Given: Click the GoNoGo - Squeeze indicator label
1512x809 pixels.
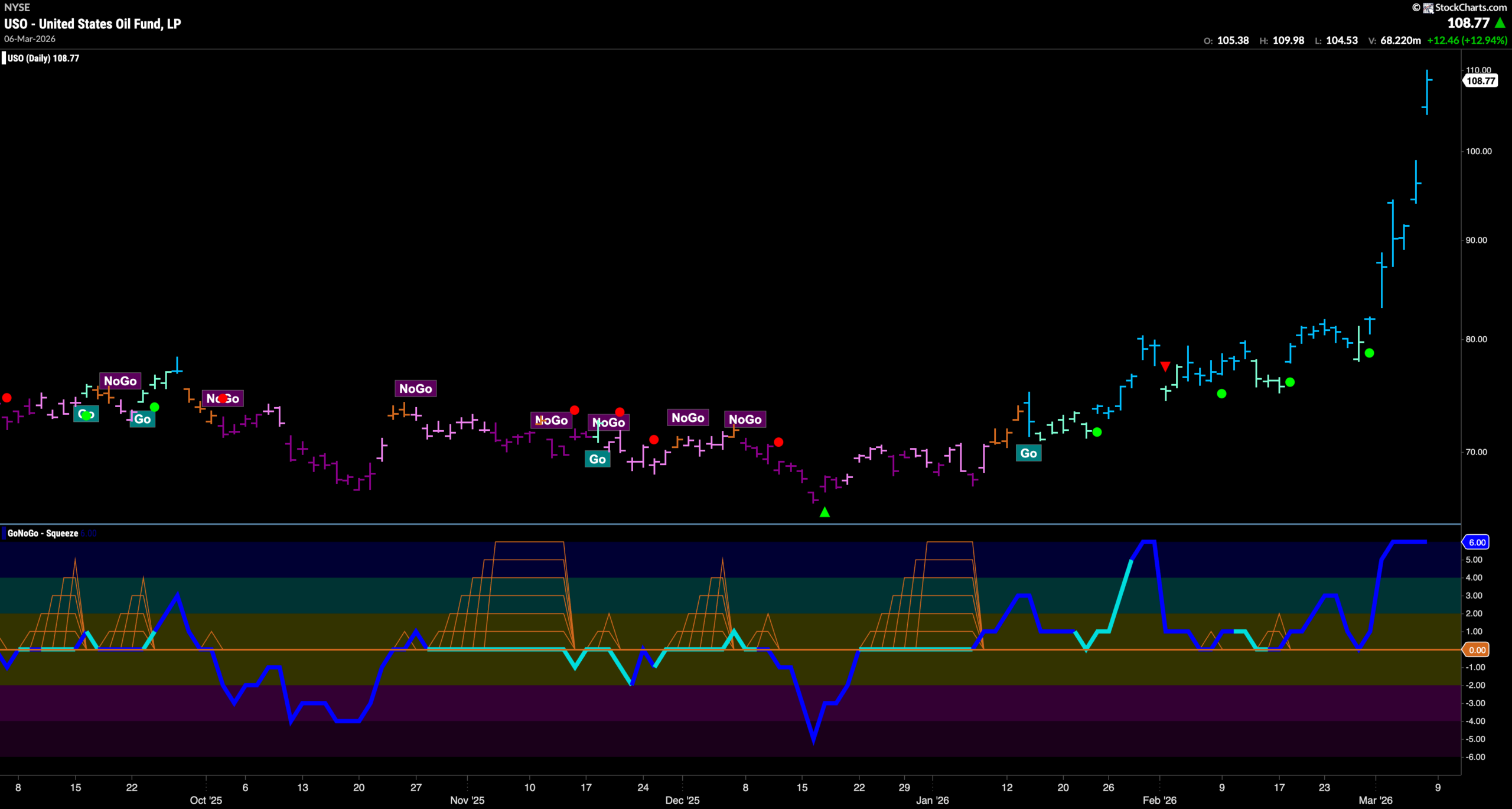Looking at the screenshot, I should [43, 533].
